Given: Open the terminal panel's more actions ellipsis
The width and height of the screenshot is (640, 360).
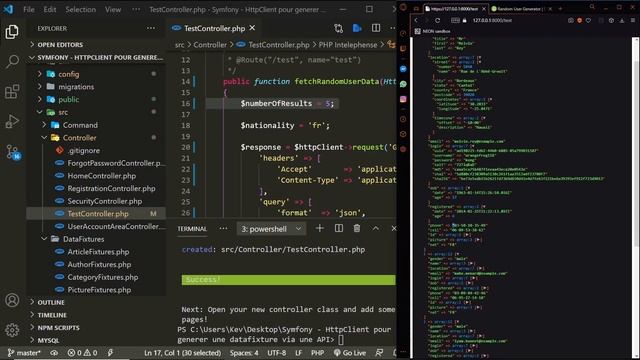Looking at the screenshot, I should coord(223,229).
